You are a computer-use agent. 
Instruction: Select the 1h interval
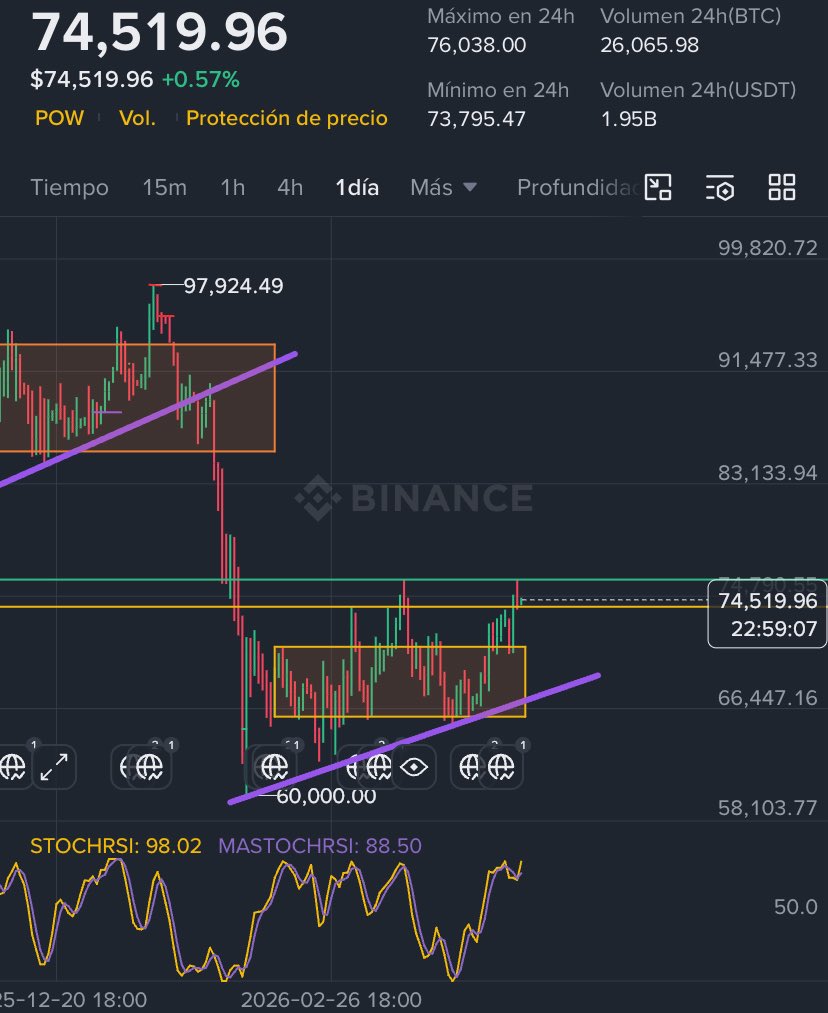[x=232, y=187]
